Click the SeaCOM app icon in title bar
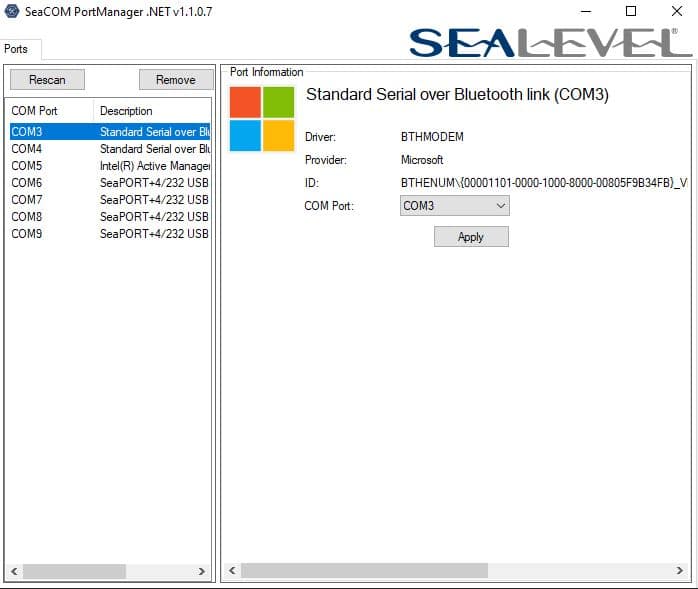698x589 pixels. pos(11,11)
